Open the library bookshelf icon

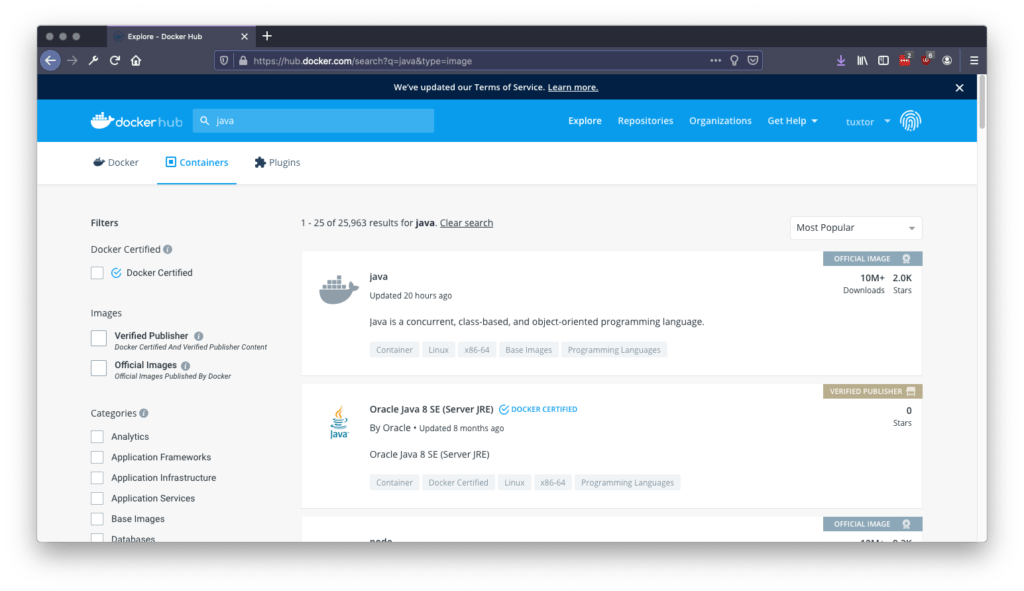862,61
